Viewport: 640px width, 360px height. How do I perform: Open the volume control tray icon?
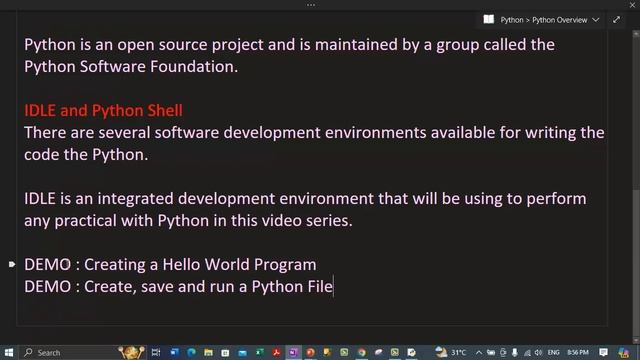coord(538,352)
